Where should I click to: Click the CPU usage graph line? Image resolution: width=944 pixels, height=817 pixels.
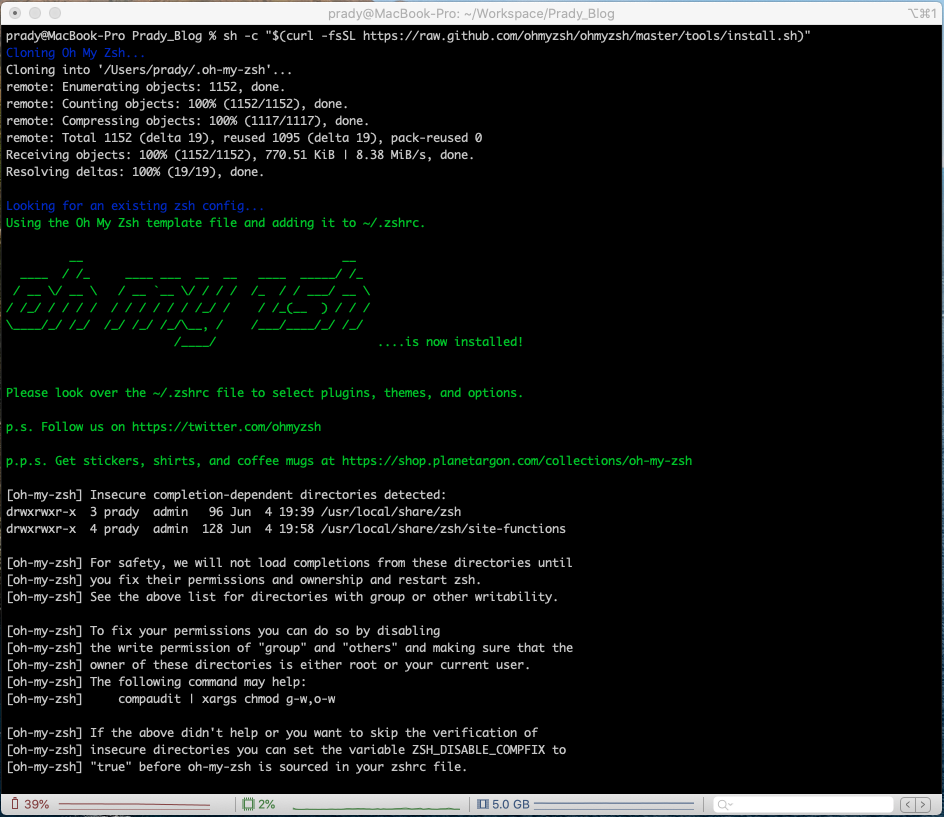(376, 807)
